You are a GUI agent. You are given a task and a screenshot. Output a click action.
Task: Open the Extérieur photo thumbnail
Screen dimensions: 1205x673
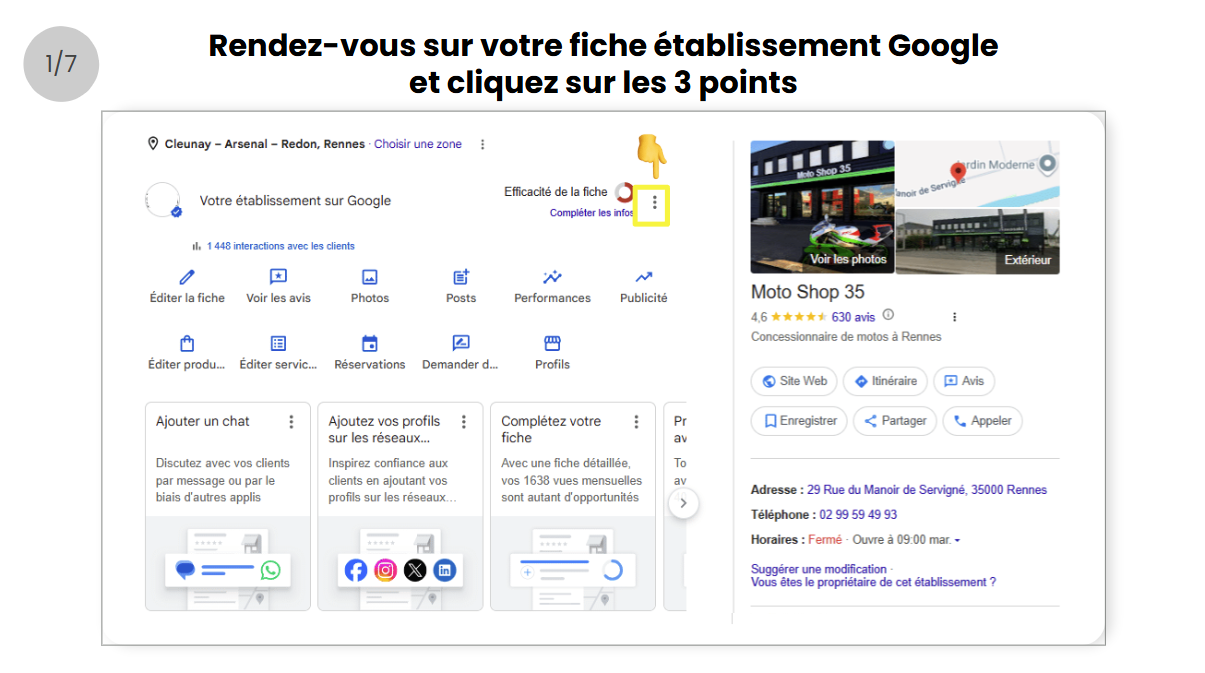click(x=978, y=241)
